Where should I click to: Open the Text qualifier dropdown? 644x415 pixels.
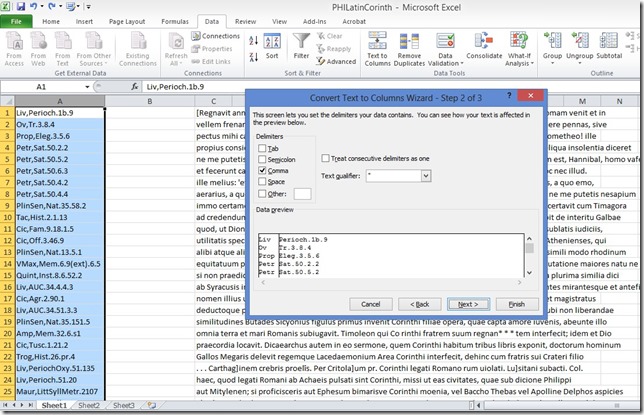click(x=427, y=175)
